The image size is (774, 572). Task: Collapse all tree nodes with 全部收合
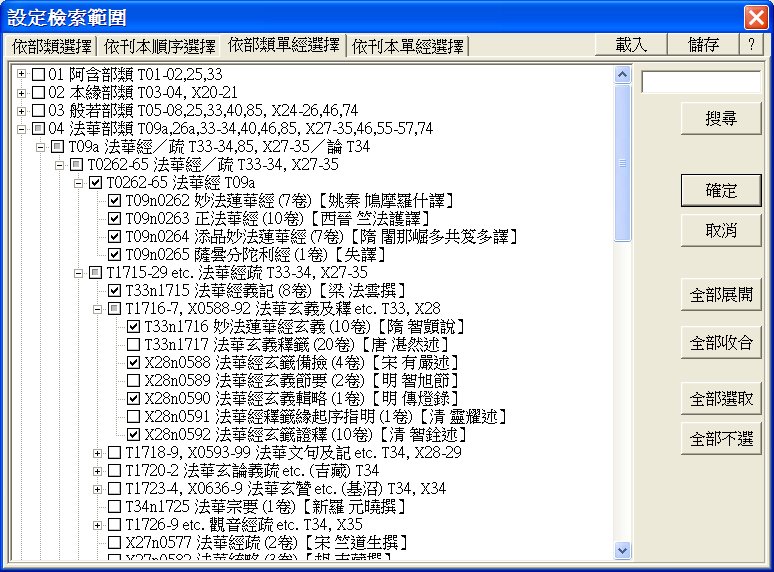coord(720,343)
